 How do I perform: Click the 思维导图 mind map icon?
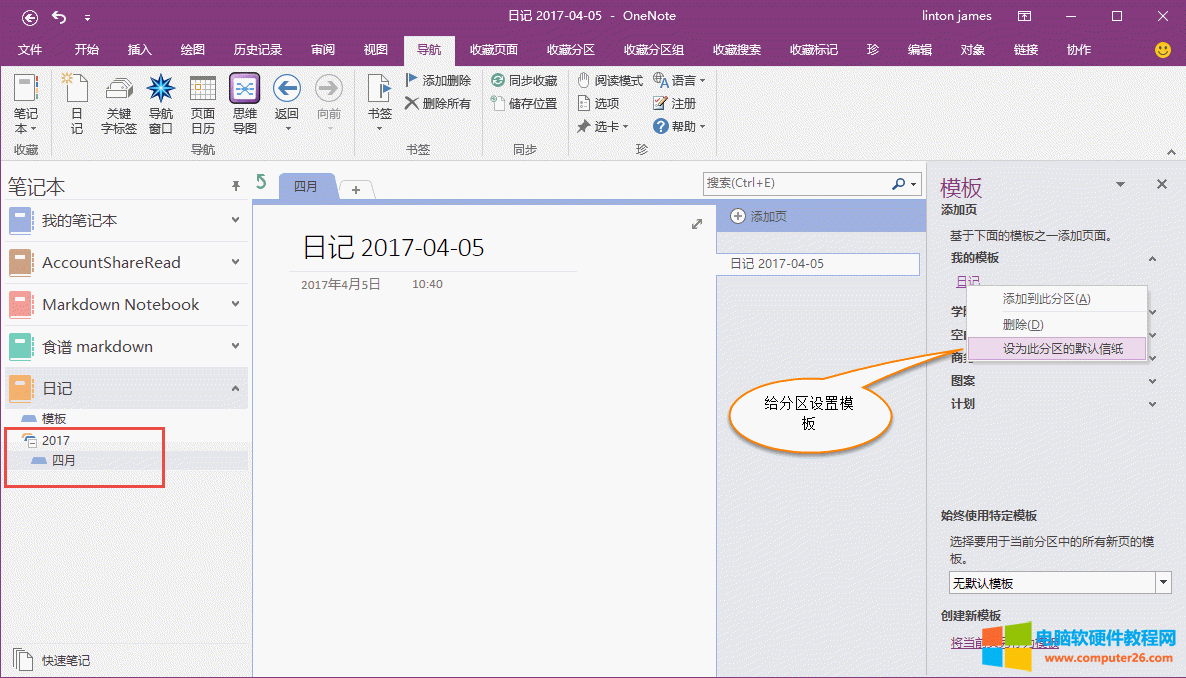pos(245,90)
